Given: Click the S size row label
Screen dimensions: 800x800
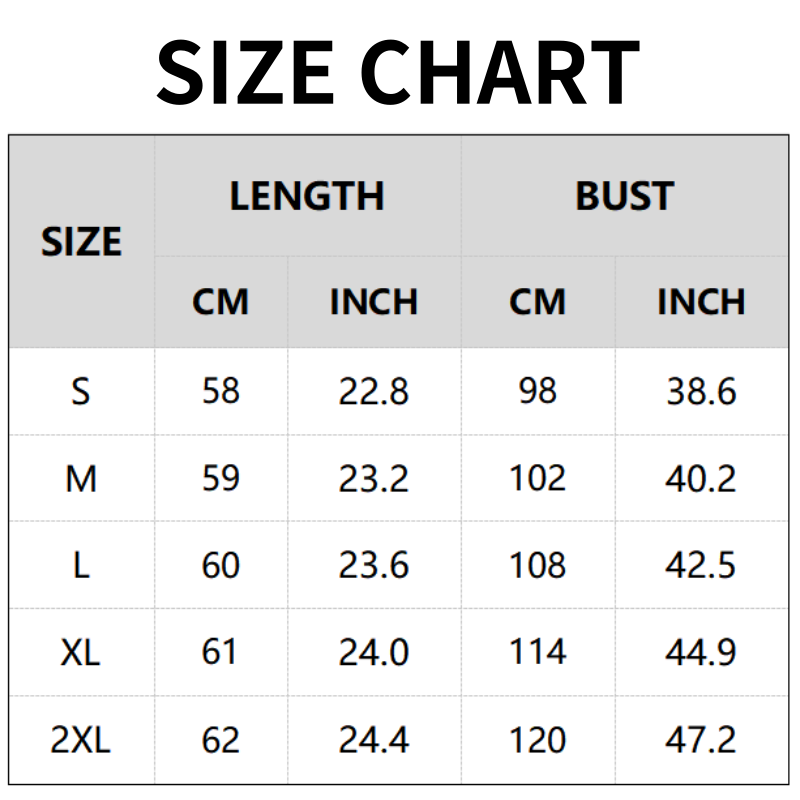Looking at the screenshot, I should (81, 391).
